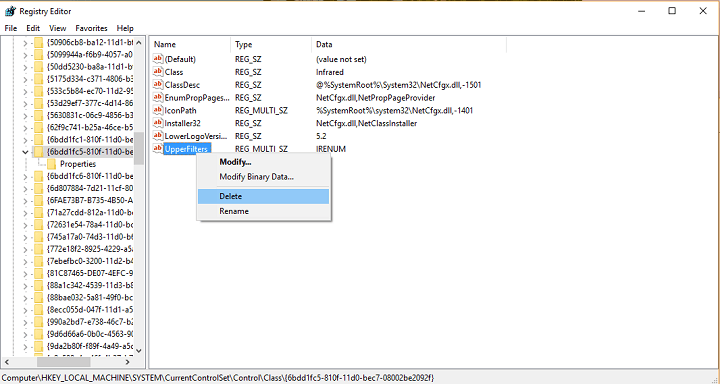Choose Rename in the context menu
The height and width of the screenshot is (384, 720).
[264, 211]
